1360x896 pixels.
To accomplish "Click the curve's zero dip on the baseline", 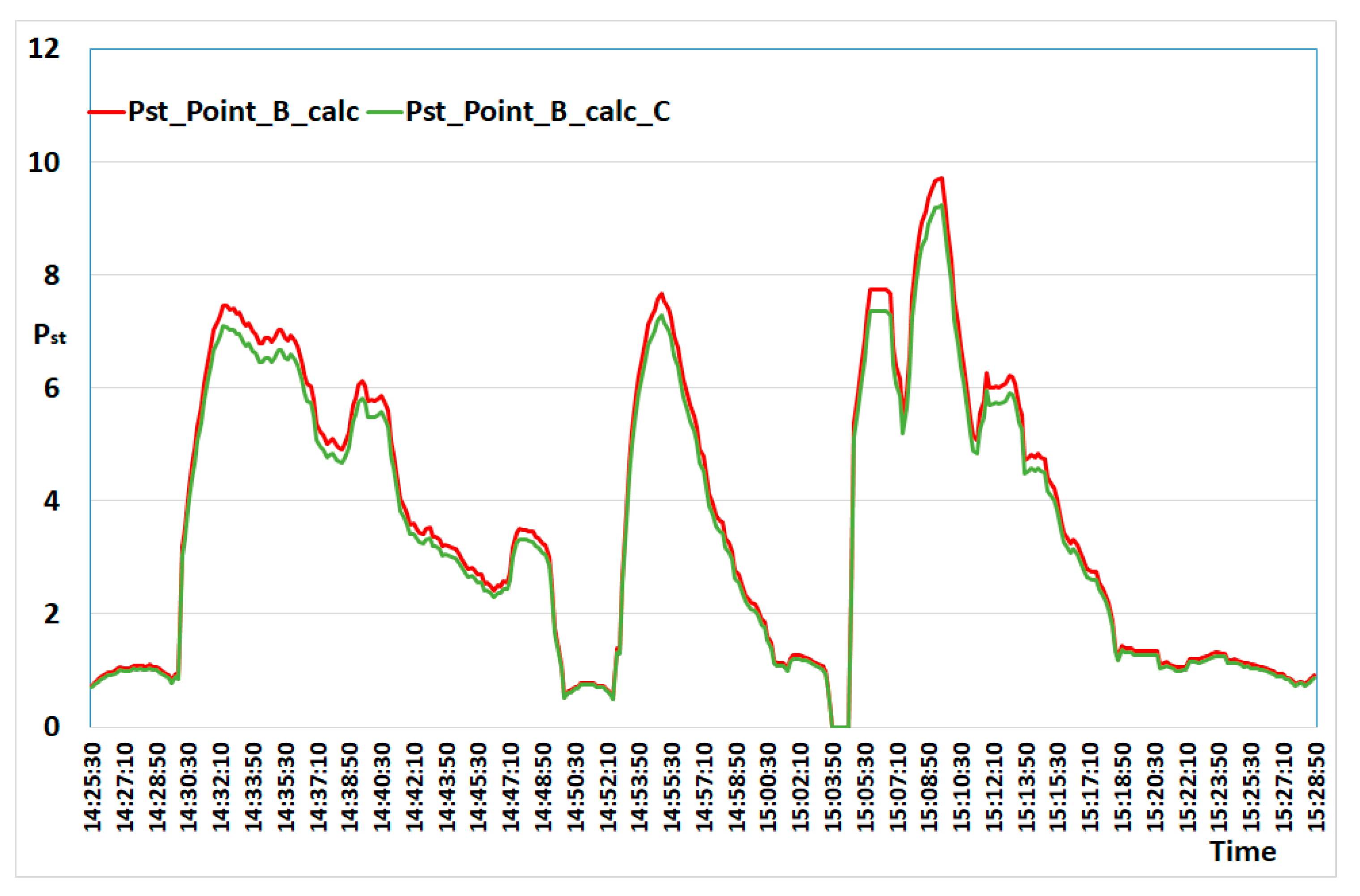I will 840,726.
